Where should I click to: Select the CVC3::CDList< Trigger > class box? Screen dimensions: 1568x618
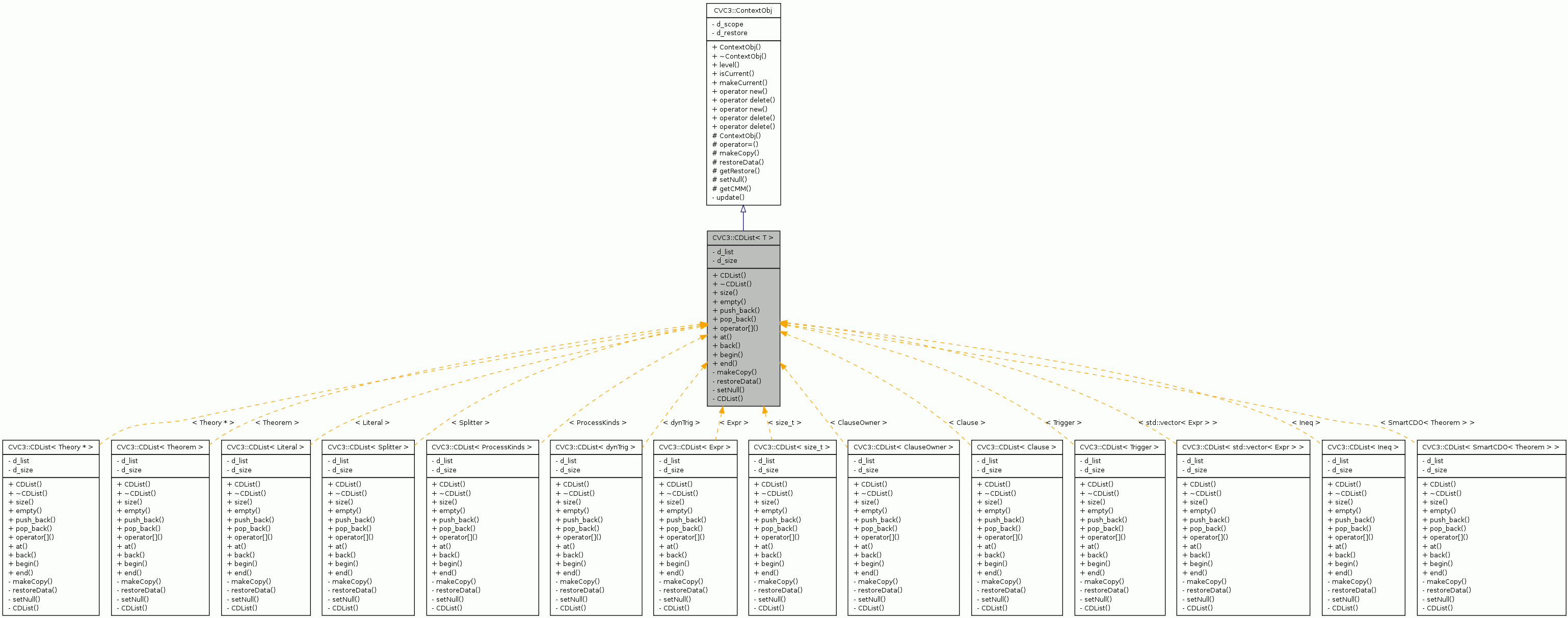coord(1120,447)
